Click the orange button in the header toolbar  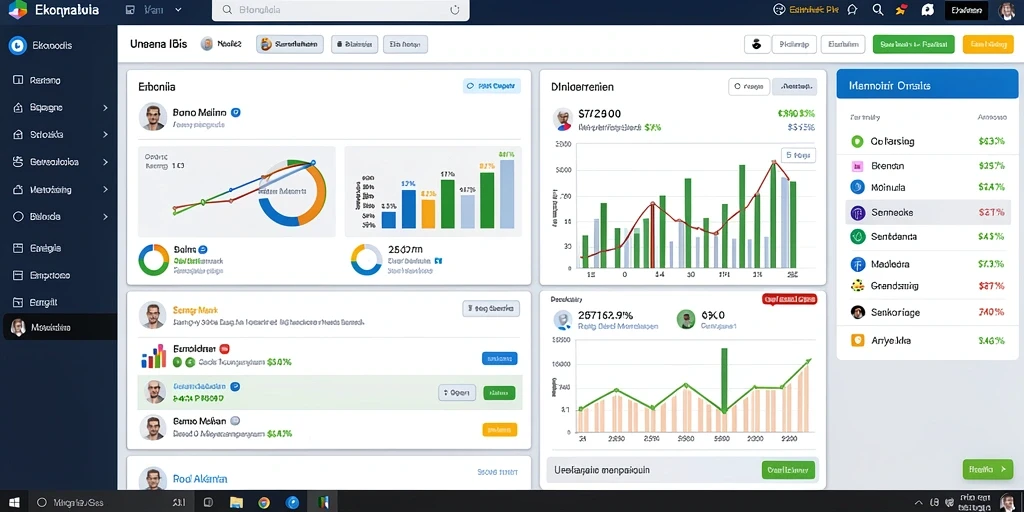[987, 44]
